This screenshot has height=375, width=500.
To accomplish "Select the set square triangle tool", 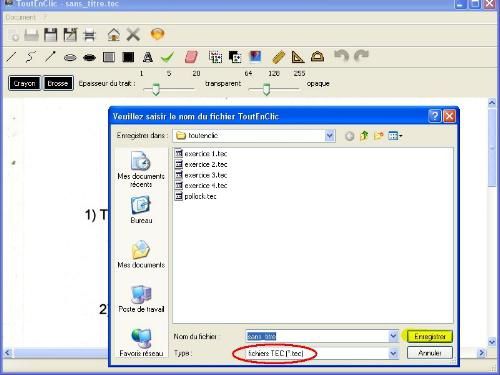I will pyautogui.click(x=298, y=57).
